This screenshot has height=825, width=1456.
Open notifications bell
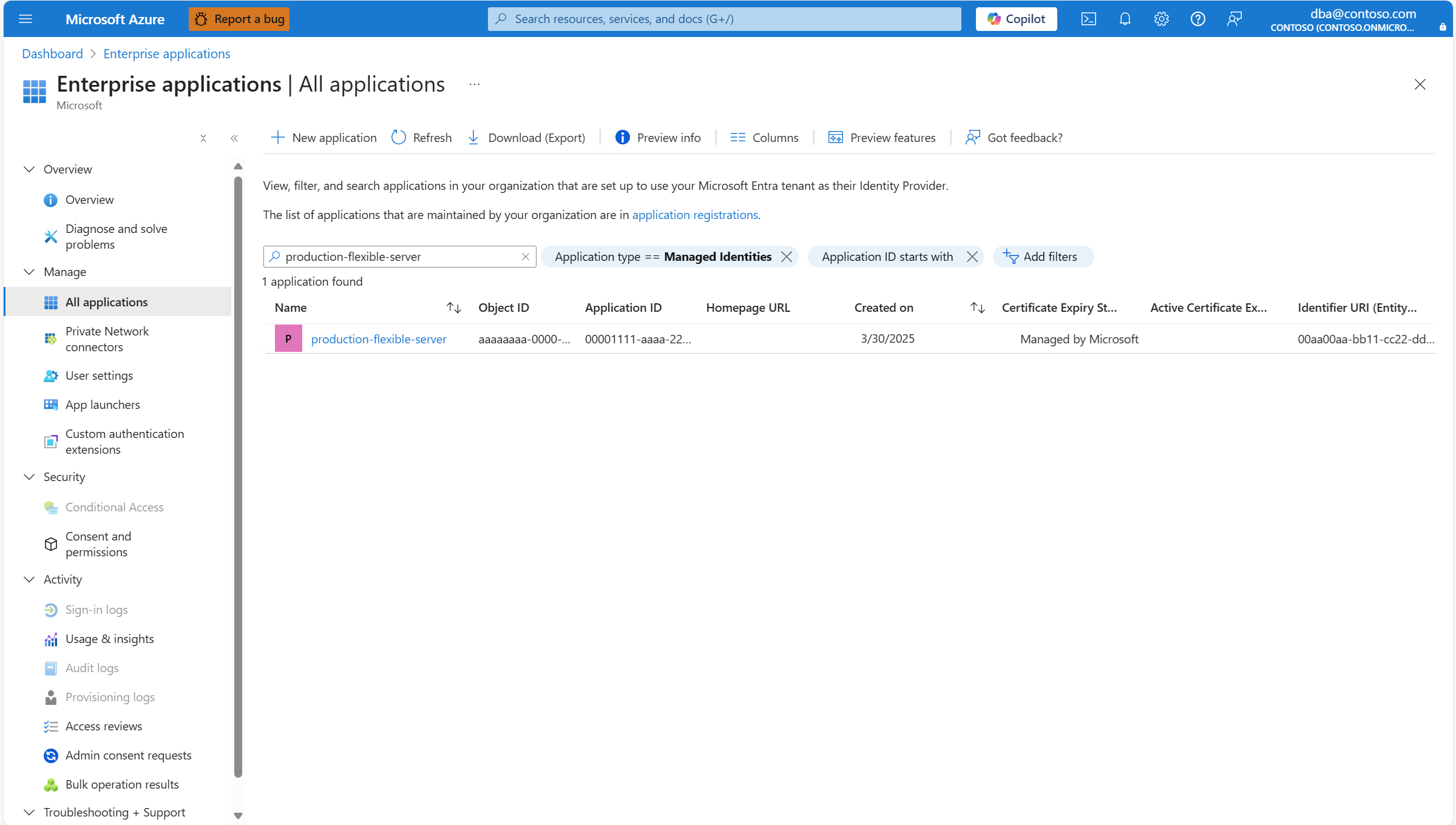1125,19
